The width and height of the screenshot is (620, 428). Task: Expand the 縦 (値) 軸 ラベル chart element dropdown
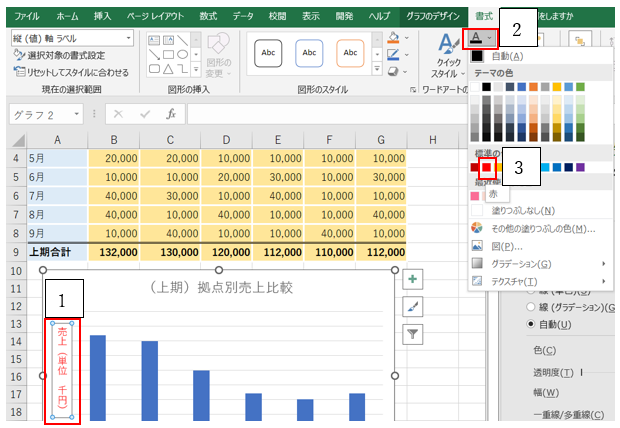[129, 38]
